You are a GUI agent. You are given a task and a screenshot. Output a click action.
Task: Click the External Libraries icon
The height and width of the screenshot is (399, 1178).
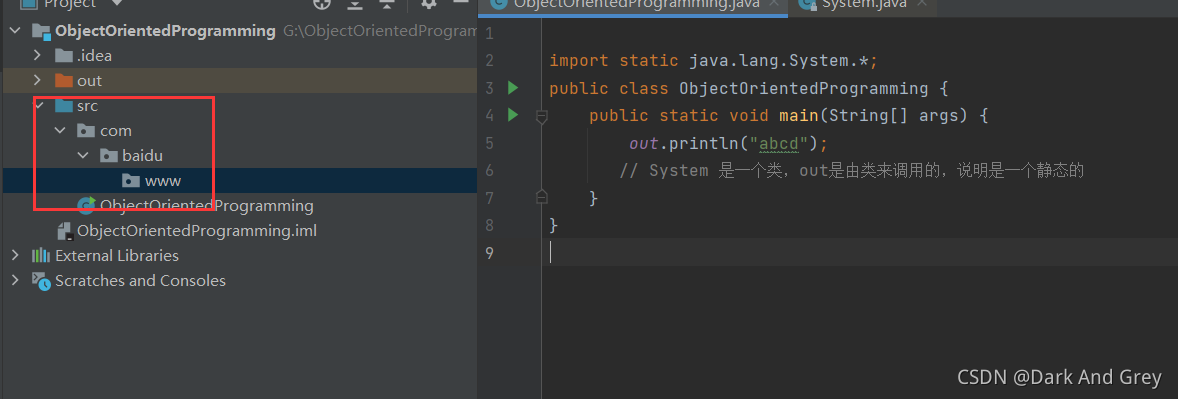pyautogui.click(x=41, y=255)
